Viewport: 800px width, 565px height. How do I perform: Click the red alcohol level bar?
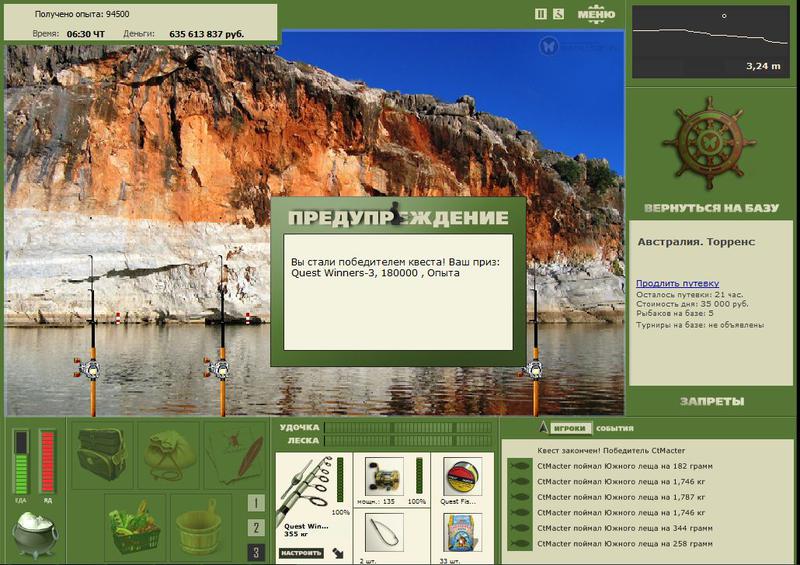pos(47,462)
